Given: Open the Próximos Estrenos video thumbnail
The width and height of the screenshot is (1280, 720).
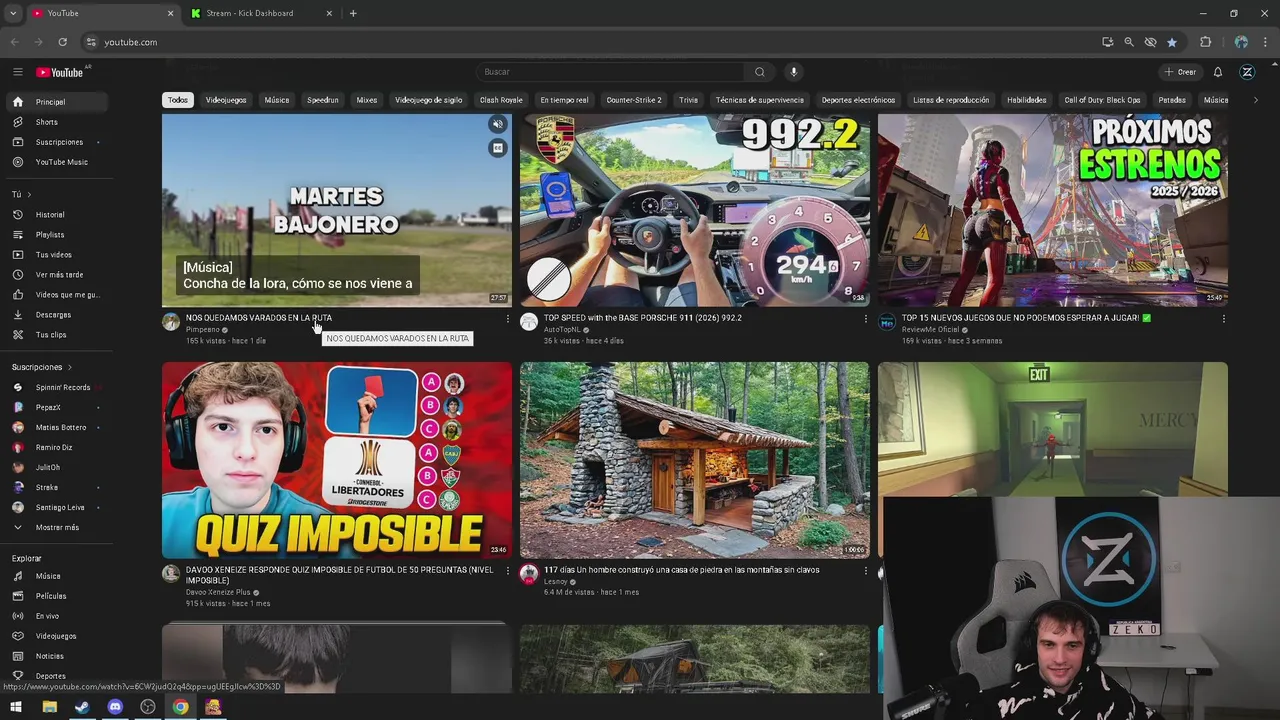Looking at the screenshot, I should tap(1053, 210).
